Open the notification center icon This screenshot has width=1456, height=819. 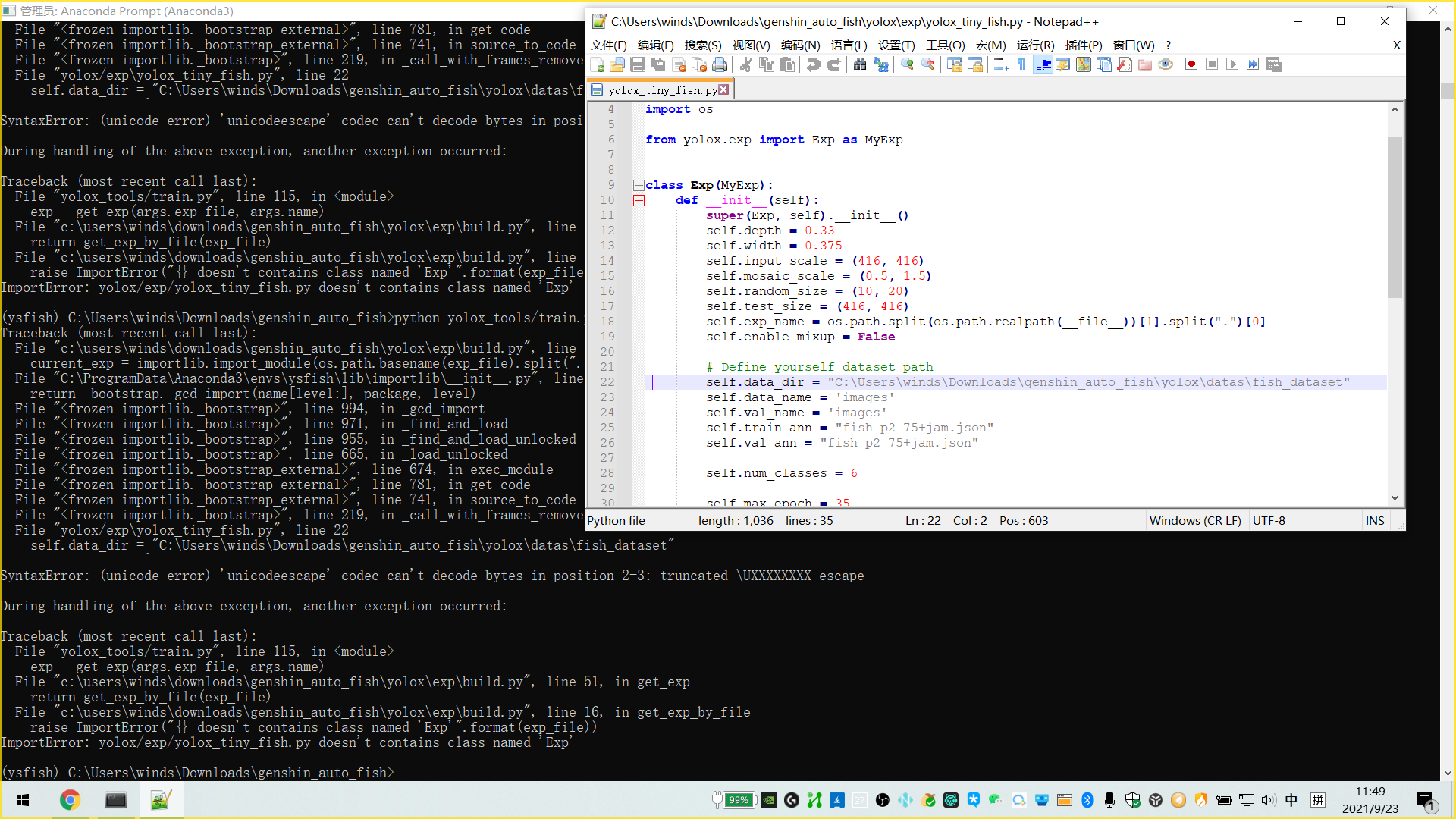(x=1426, y=801)
